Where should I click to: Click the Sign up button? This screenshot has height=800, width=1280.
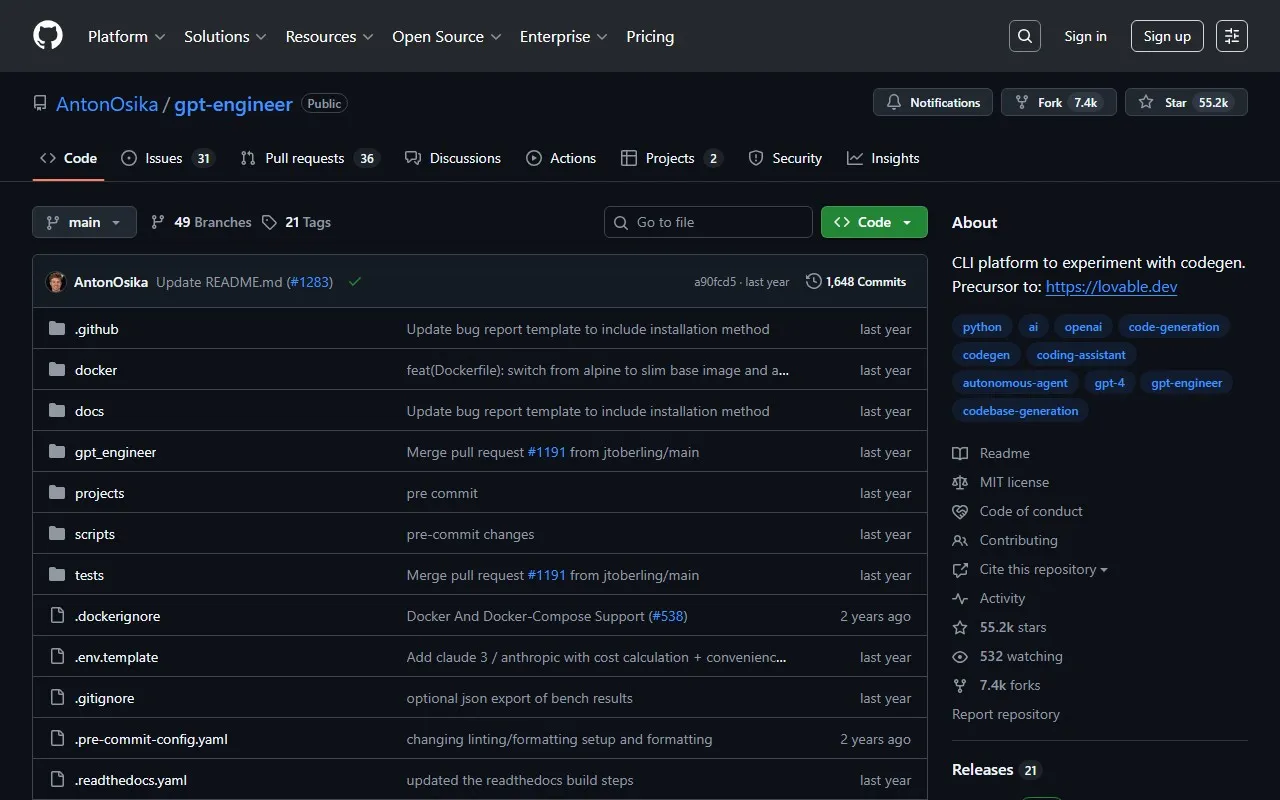[x=1167, y=36]
